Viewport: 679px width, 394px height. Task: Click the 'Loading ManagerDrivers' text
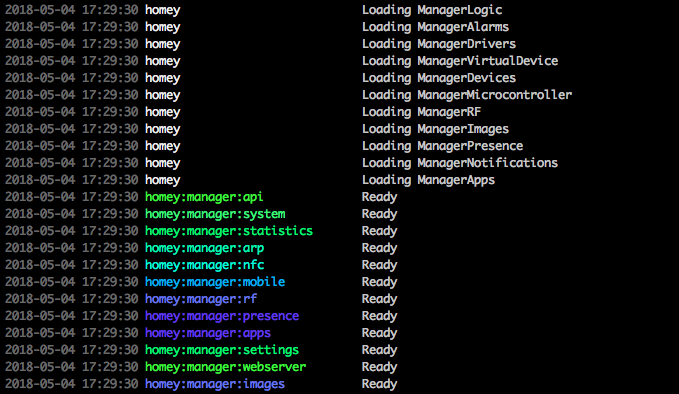point(439,44)
